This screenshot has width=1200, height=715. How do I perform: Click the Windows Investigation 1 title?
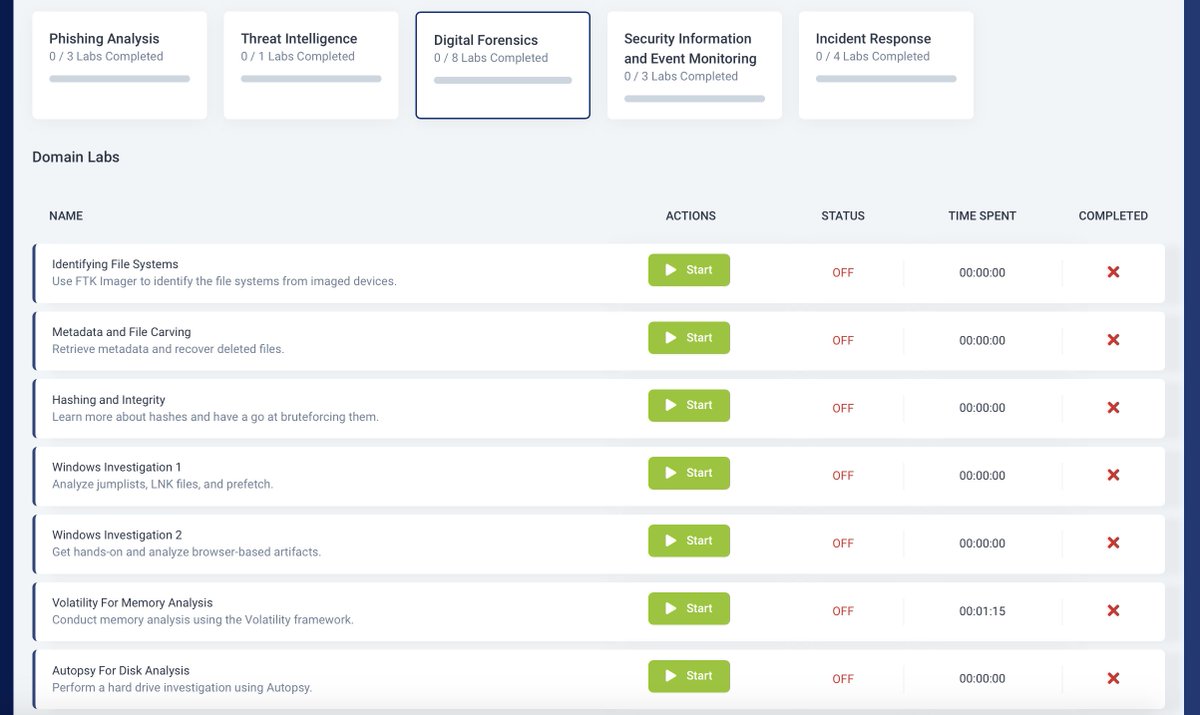coord(117,467)
